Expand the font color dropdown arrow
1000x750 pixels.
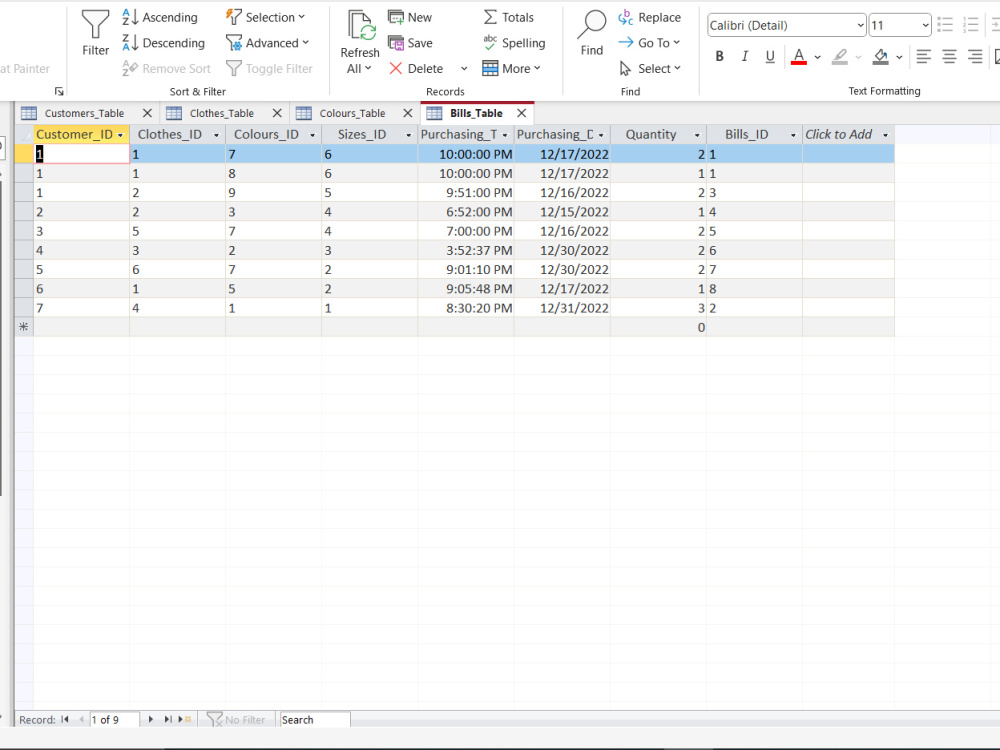817,57
